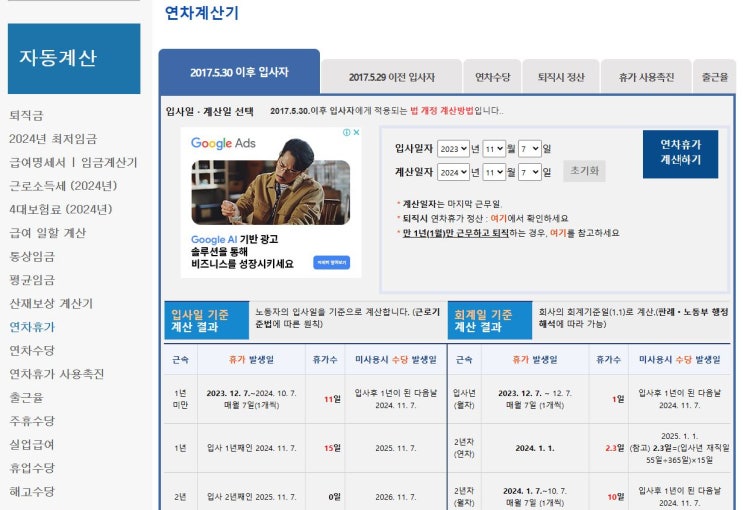Viewport: 743px width, 510px height.
Task: Open 산재보상 계산기 in the sidebar
Action: [x=51, y=303]
